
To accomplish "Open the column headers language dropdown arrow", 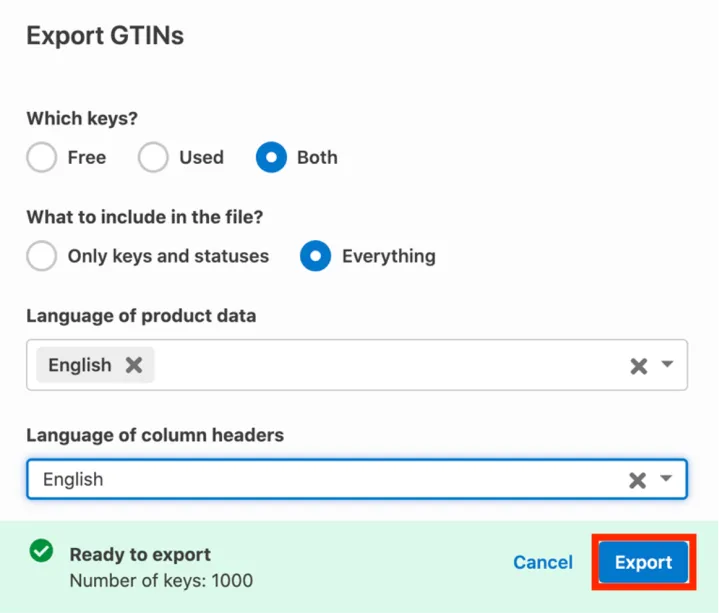I will pos(667,479).
